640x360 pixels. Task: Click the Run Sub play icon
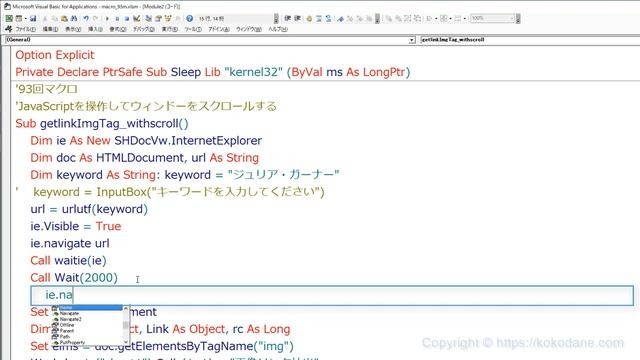[107, 18]
